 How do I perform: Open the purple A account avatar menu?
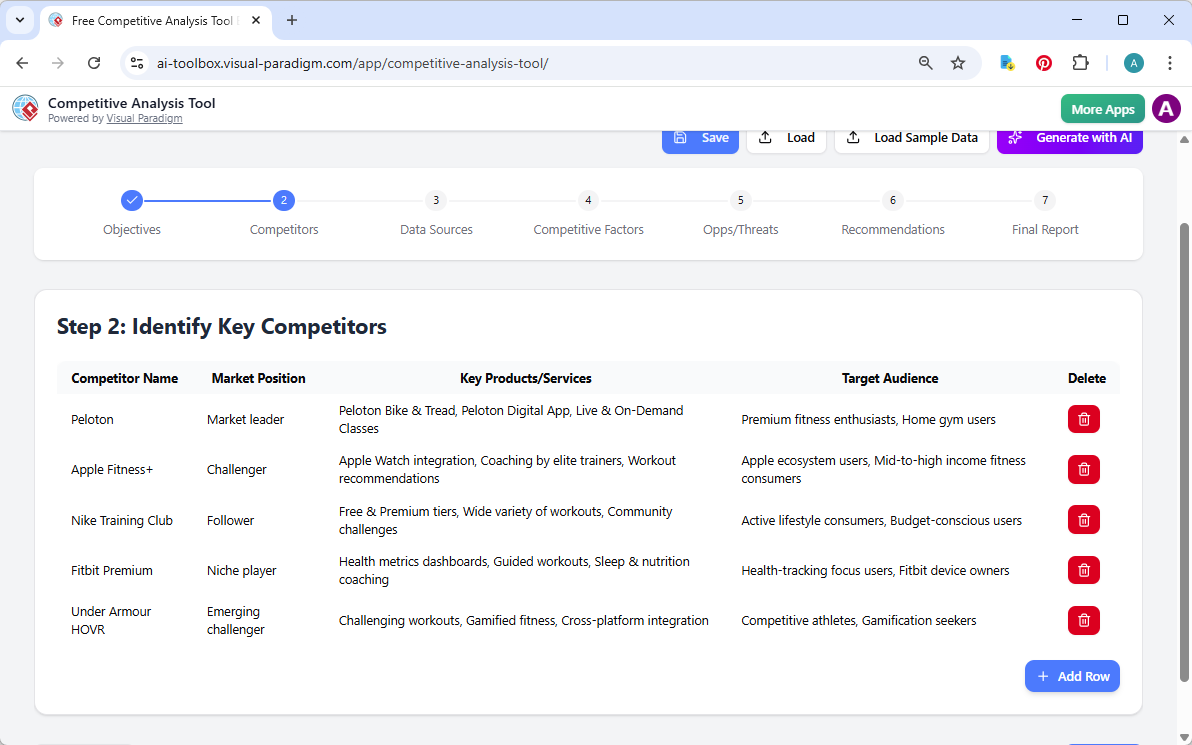[1166, 108]
